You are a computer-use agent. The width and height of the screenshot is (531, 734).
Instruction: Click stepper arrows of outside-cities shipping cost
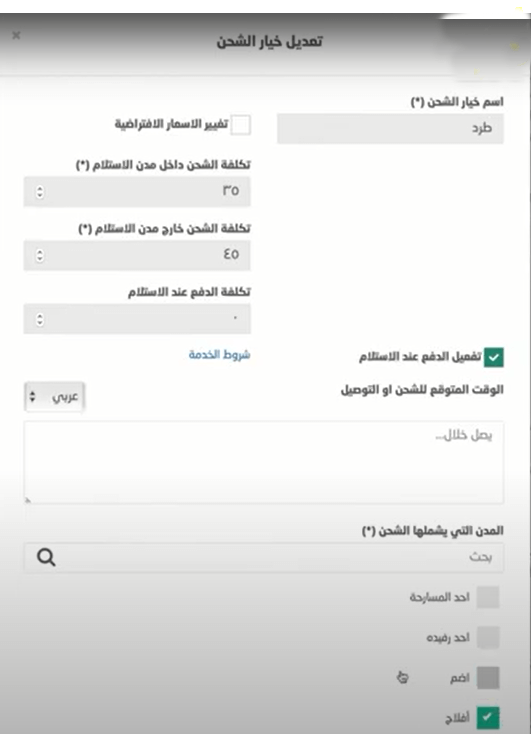(40, 255)
